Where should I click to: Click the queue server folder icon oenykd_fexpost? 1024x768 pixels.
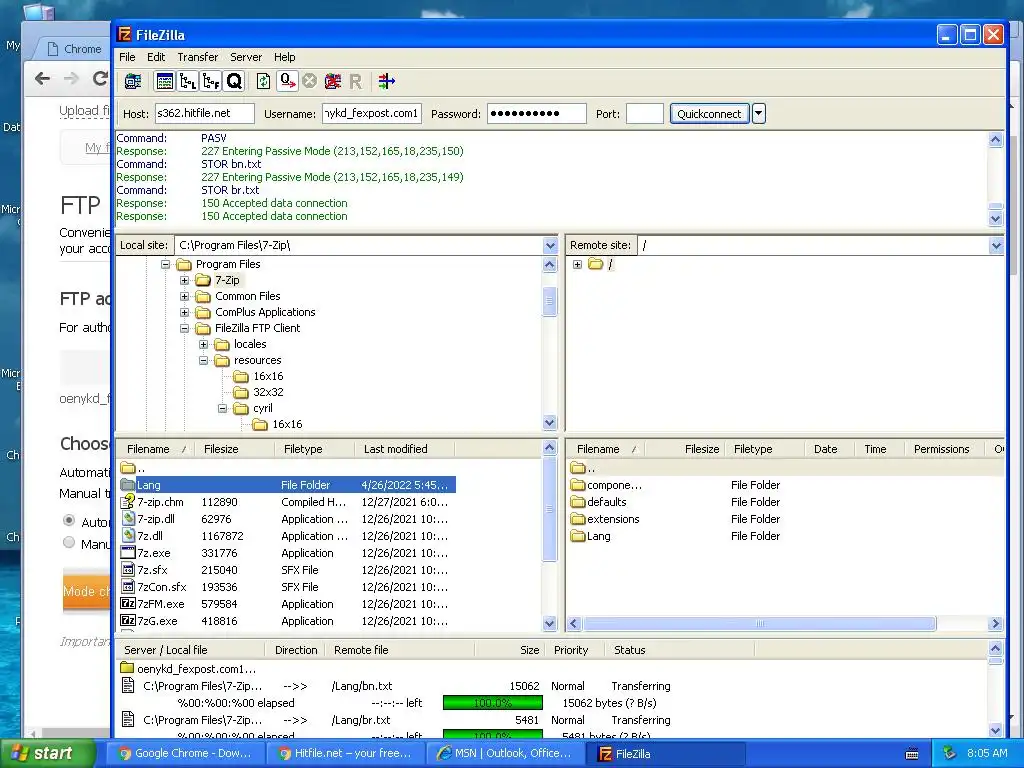tap(127, 668)
